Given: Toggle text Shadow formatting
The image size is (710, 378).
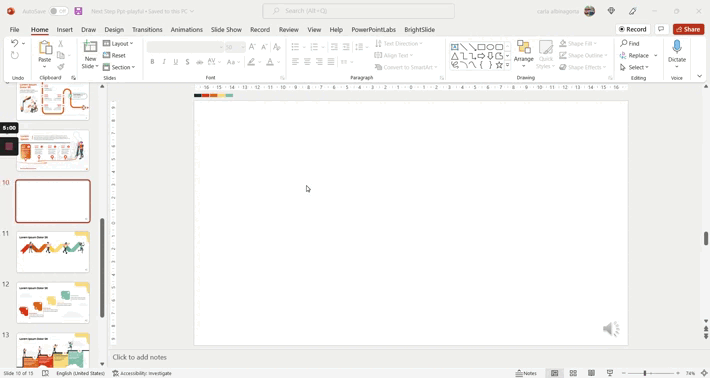Looking at the screenshot, I should [x=187, y=62].
